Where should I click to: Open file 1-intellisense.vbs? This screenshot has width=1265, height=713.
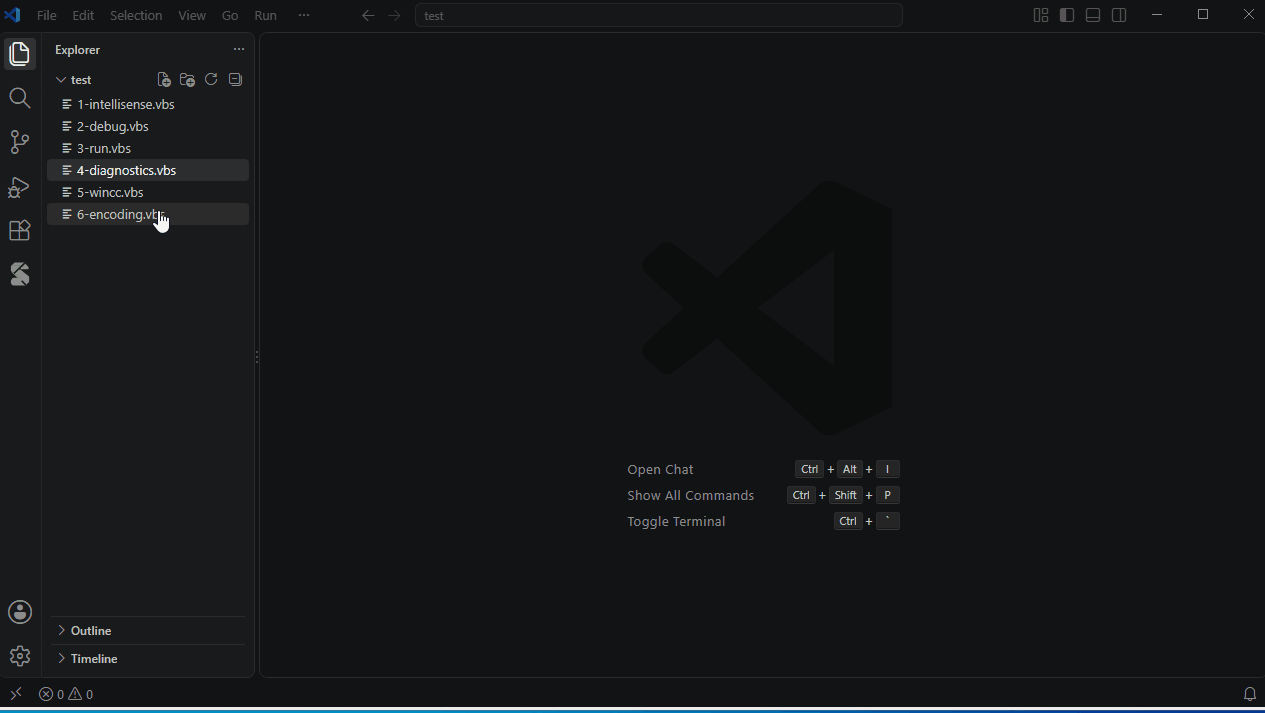point(148,104)
